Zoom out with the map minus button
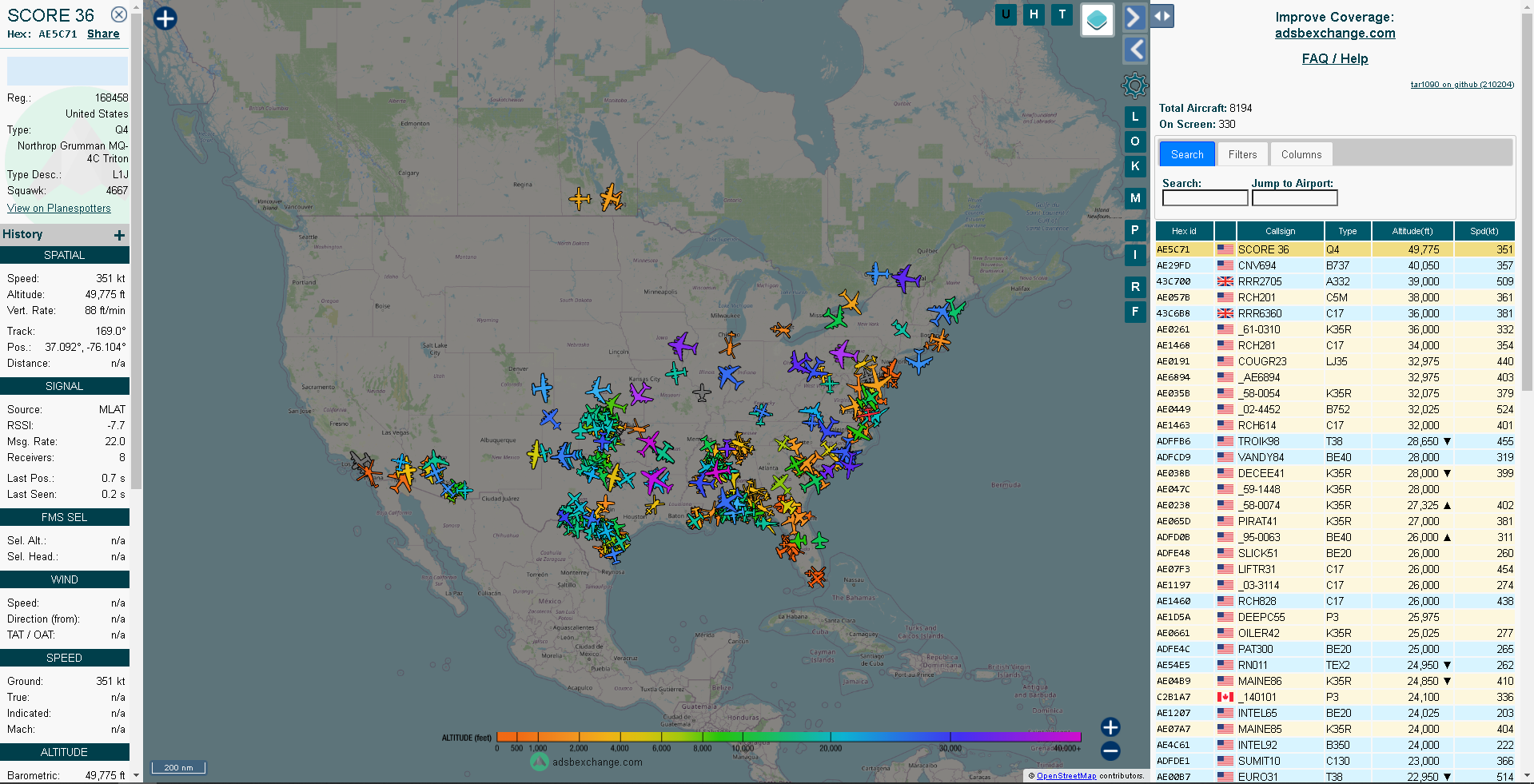The height and width of the screenshot is (784, 1534). pos(1110,750)
